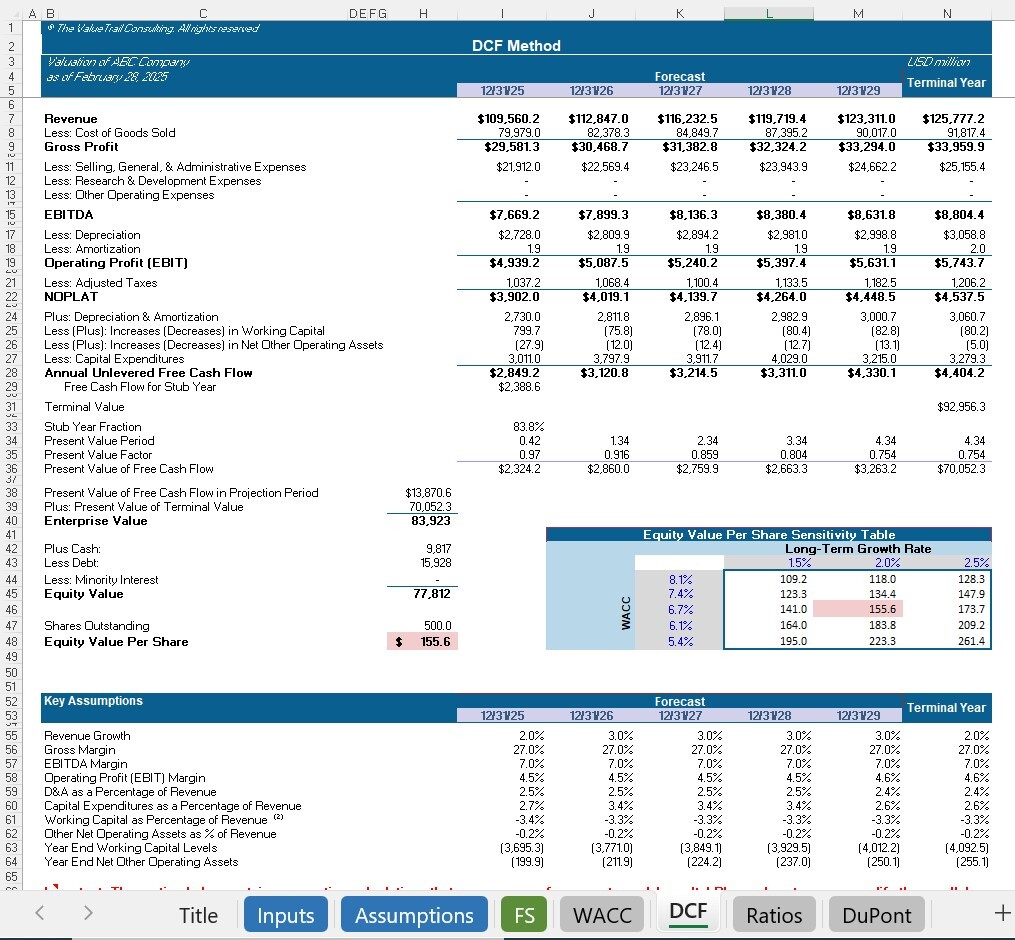This screenshot has width=1015, height=940.
Task: Select the FS sheet tab
Action: pos(524,913)
